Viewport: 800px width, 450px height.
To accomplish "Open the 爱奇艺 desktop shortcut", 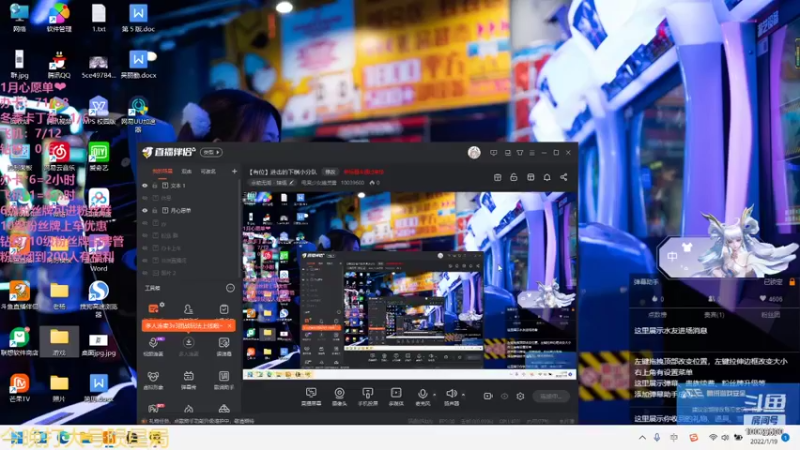I will (98, 157).
